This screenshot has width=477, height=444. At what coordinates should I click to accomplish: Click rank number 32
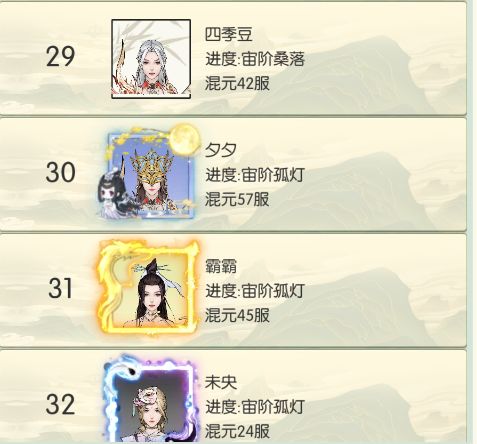pyautogui.click(x=60, y=405)
